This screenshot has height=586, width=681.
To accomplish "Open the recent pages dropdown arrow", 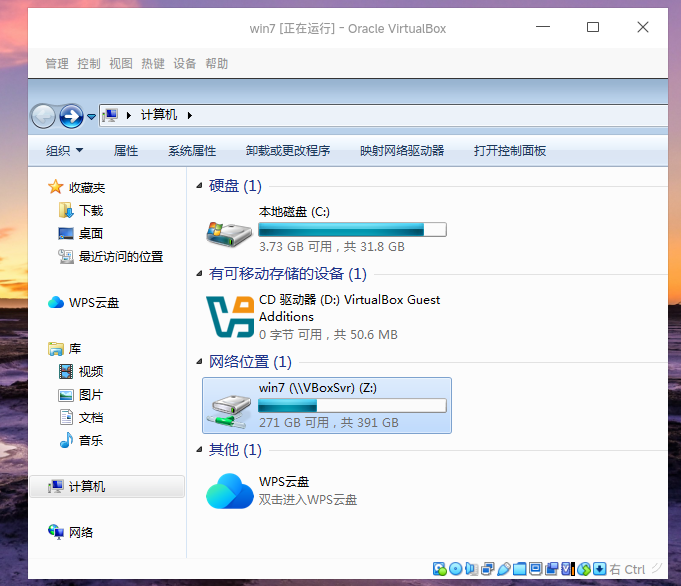I will pyautogui.click(x=91, y=116).
